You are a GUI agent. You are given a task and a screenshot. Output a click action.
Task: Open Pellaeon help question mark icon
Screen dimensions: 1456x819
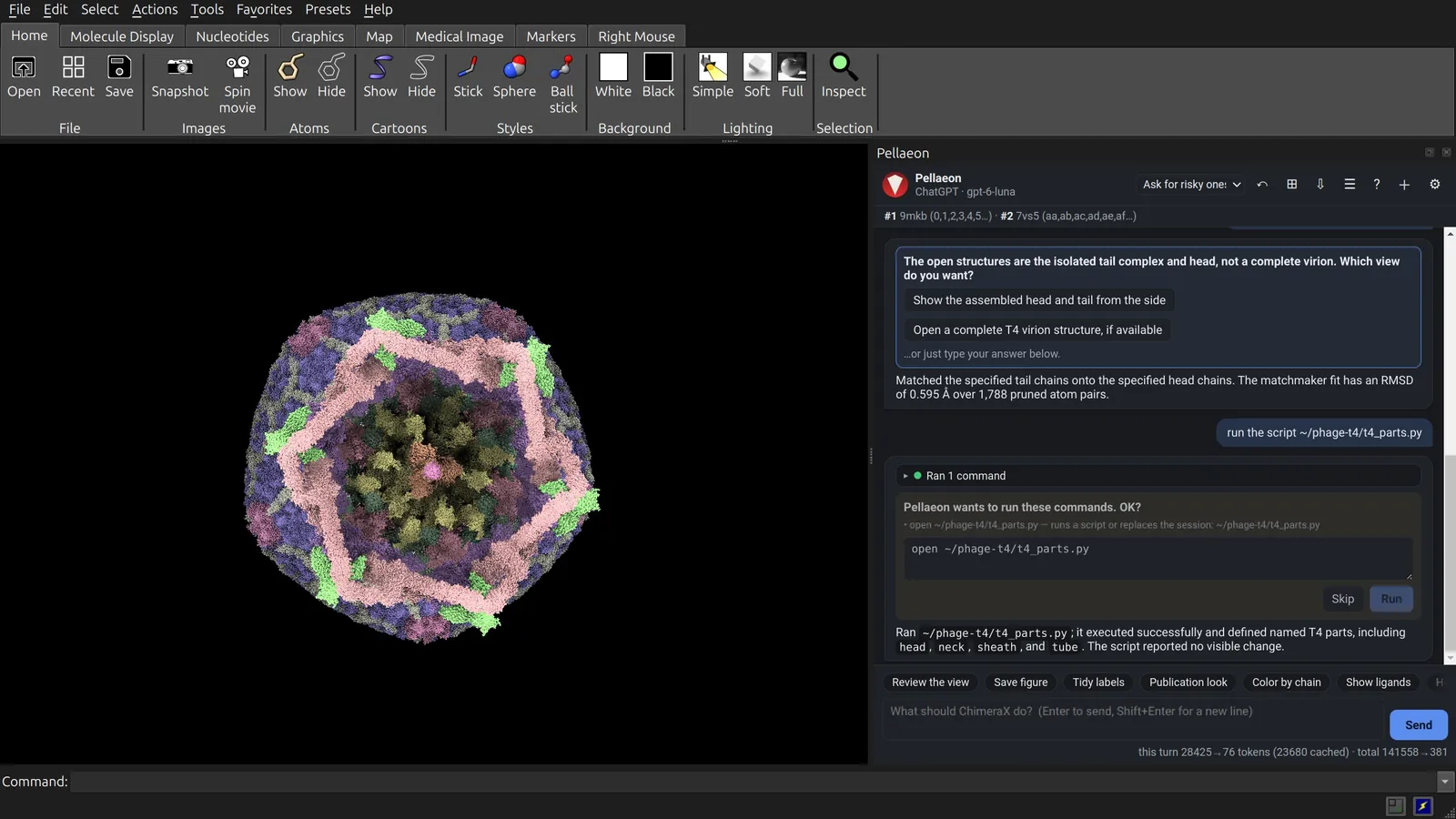tap(1377, 185)
